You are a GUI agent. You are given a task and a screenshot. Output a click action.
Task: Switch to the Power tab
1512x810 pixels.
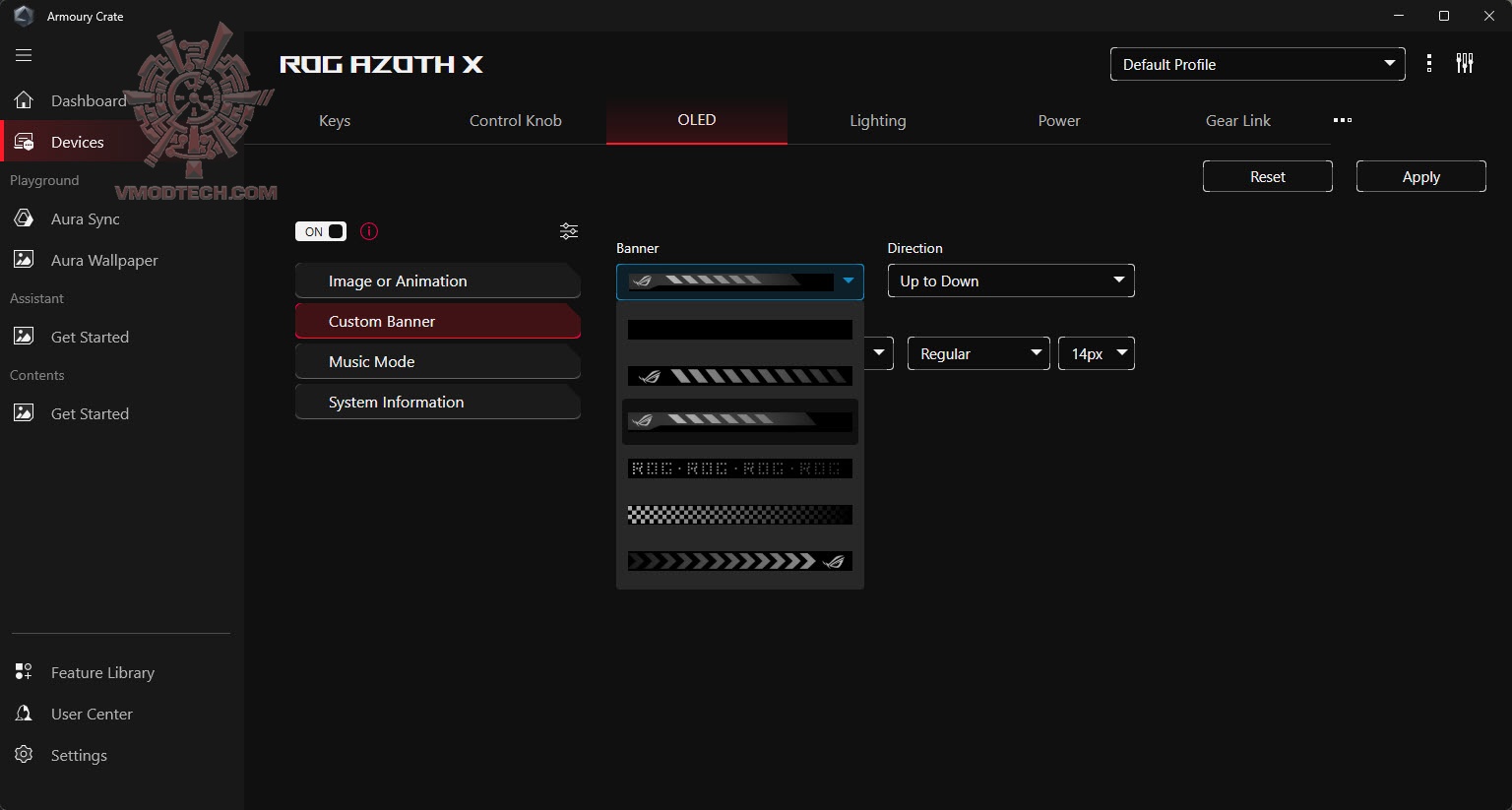coord(1059,121)
